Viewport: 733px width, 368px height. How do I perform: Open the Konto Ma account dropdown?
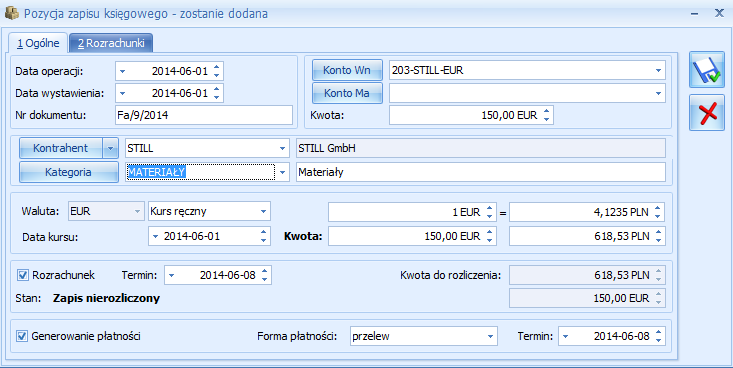pyautogui.click(x=658, y=93)
